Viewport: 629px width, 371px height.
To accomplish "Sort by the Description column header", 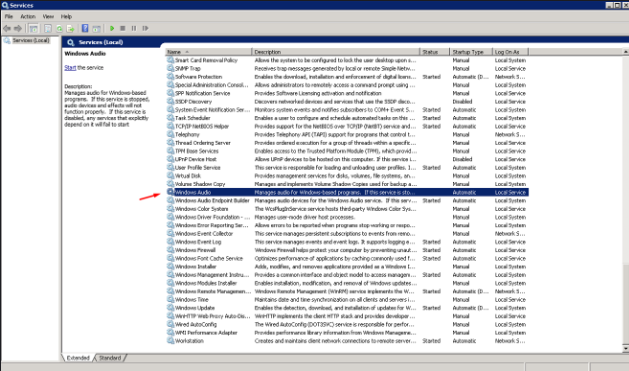I will pyautogui.click(x=336, y=52).
